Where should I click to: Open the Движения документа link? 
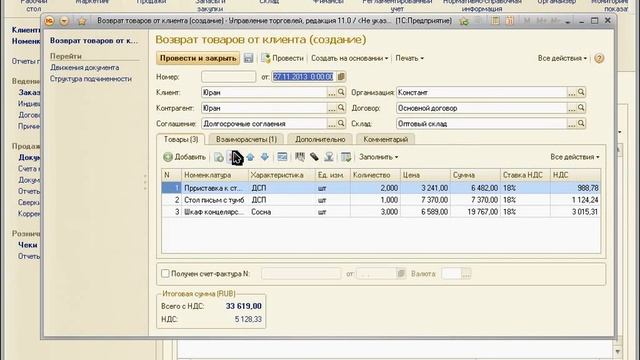click(84, 67)
